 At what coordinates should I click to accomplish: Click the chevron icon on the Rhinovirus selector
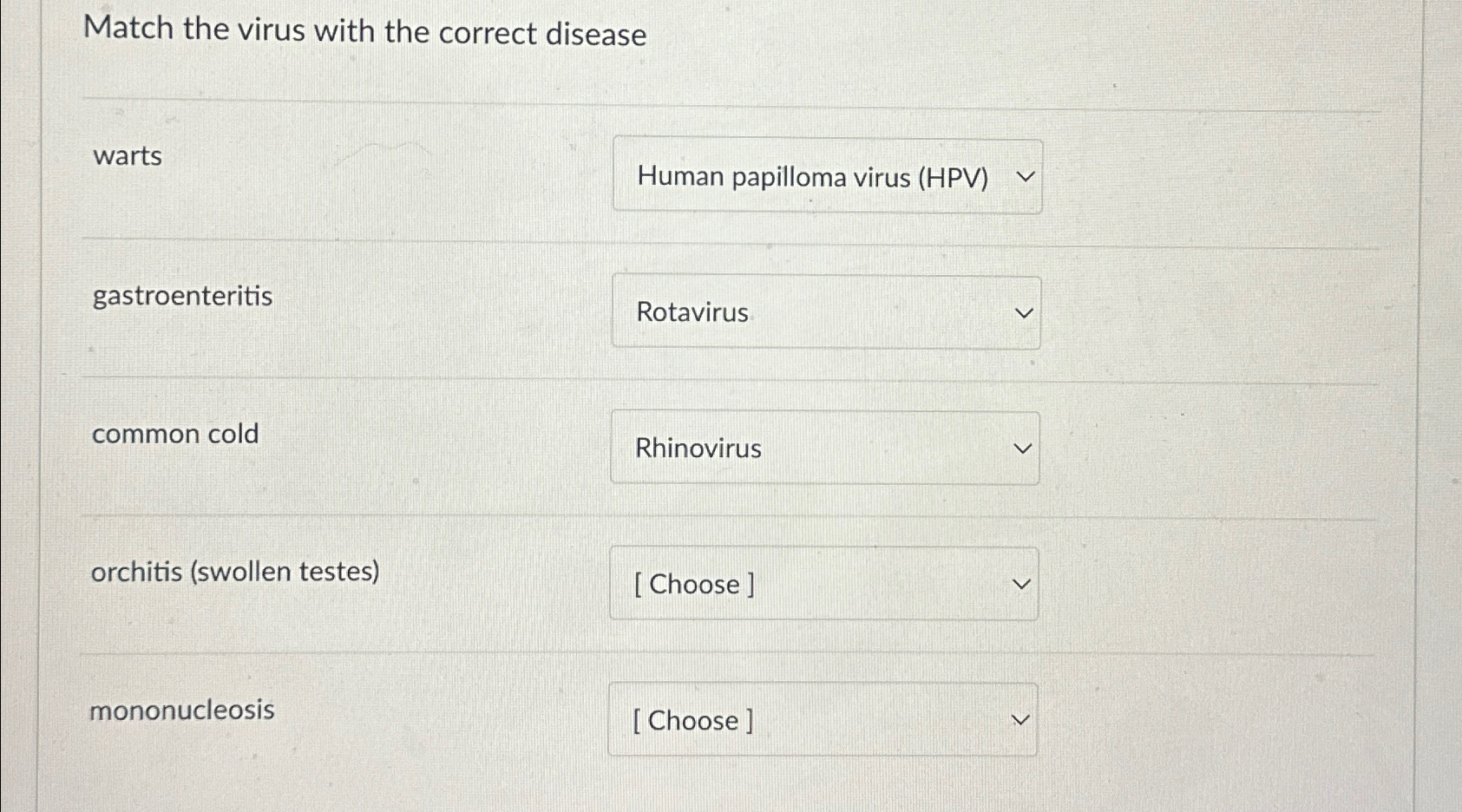[x=1022, y=449]
